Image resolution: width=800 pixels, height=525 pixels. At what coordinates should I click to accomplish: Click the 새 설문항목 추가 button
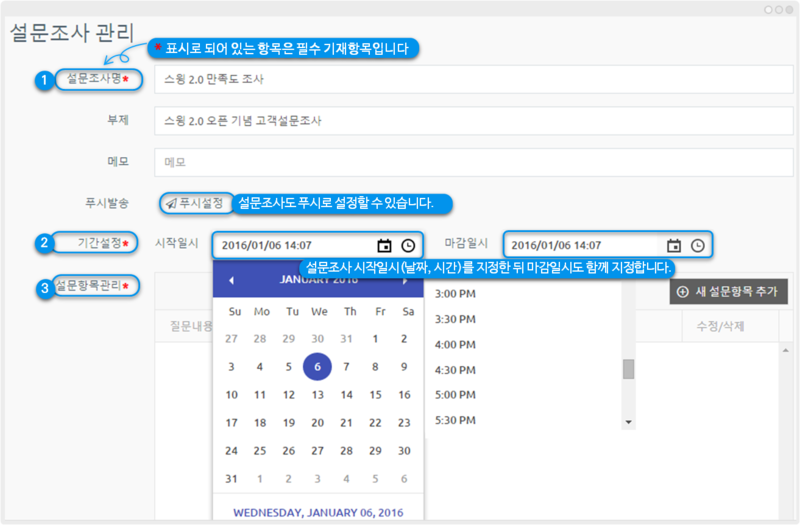[727, 292]
